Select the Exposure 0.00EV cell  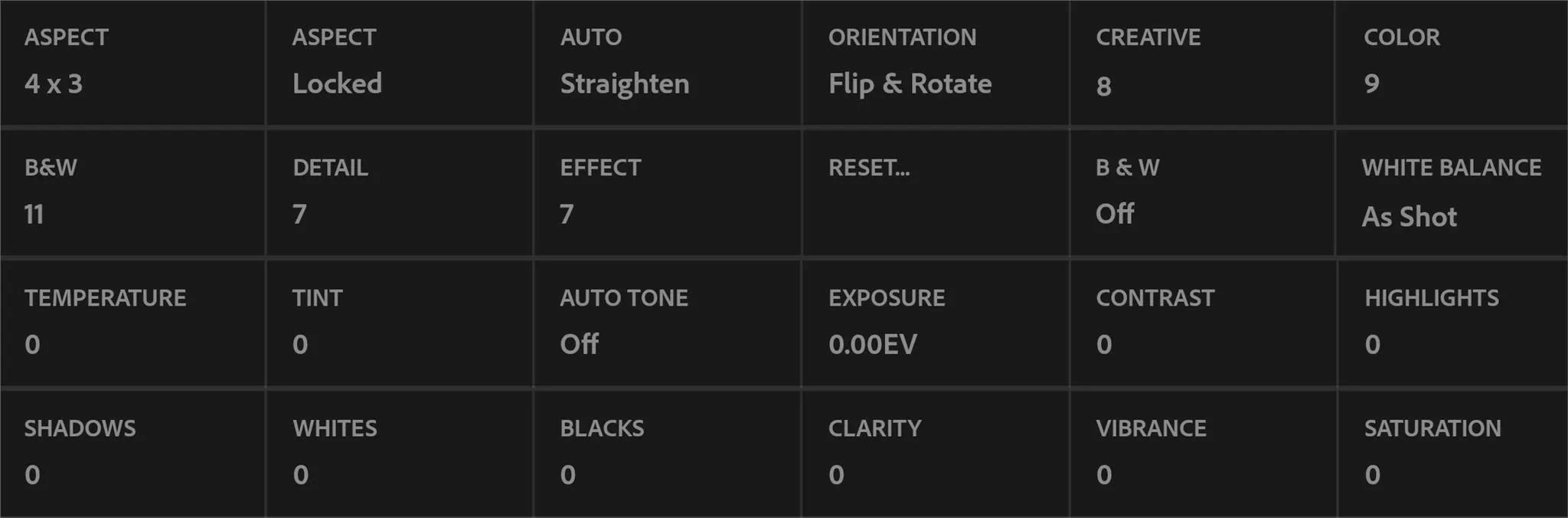click(936, 323)
